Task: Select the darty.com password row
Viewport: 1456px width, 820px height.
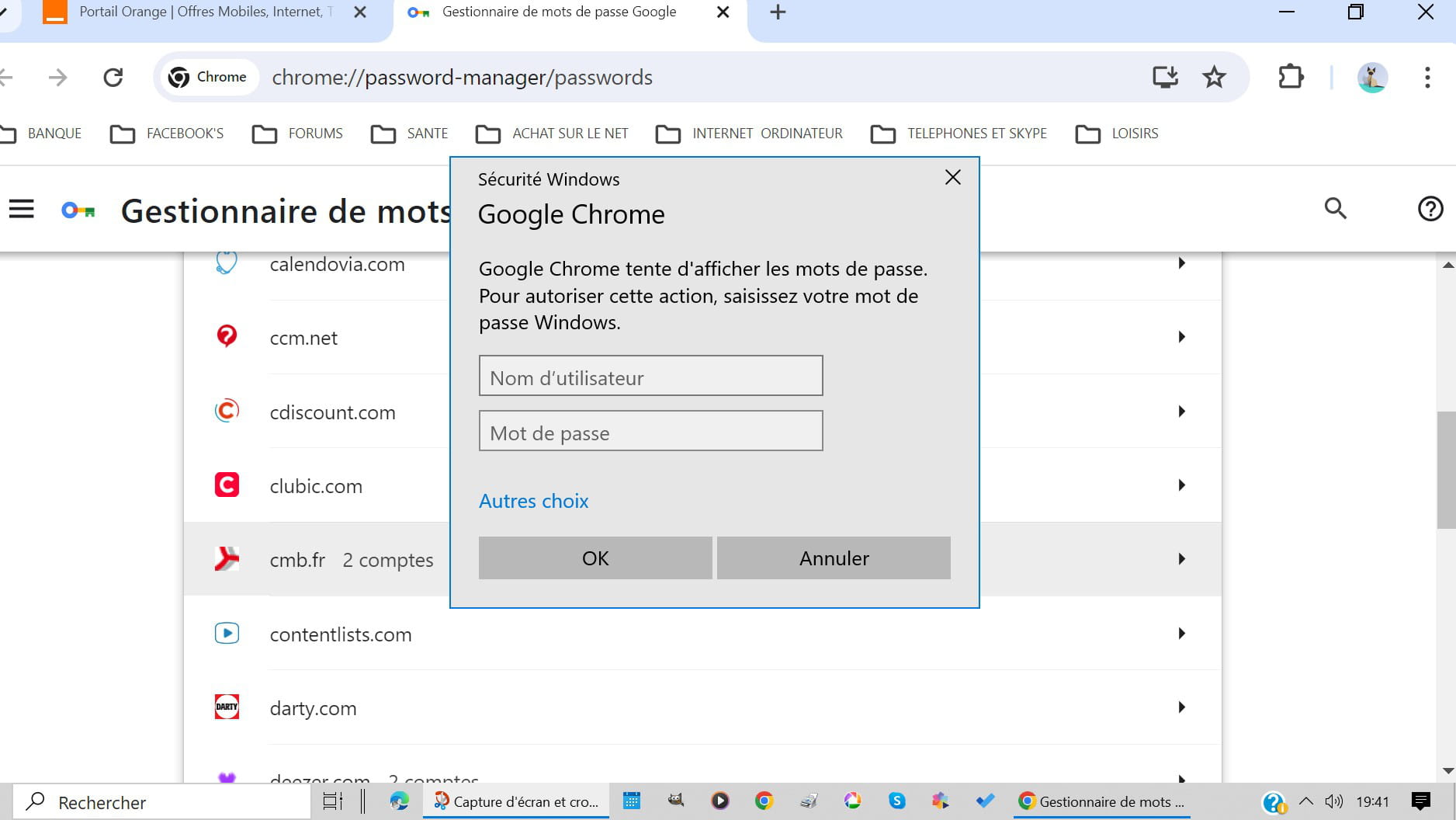Action: (x=702, y=707)
